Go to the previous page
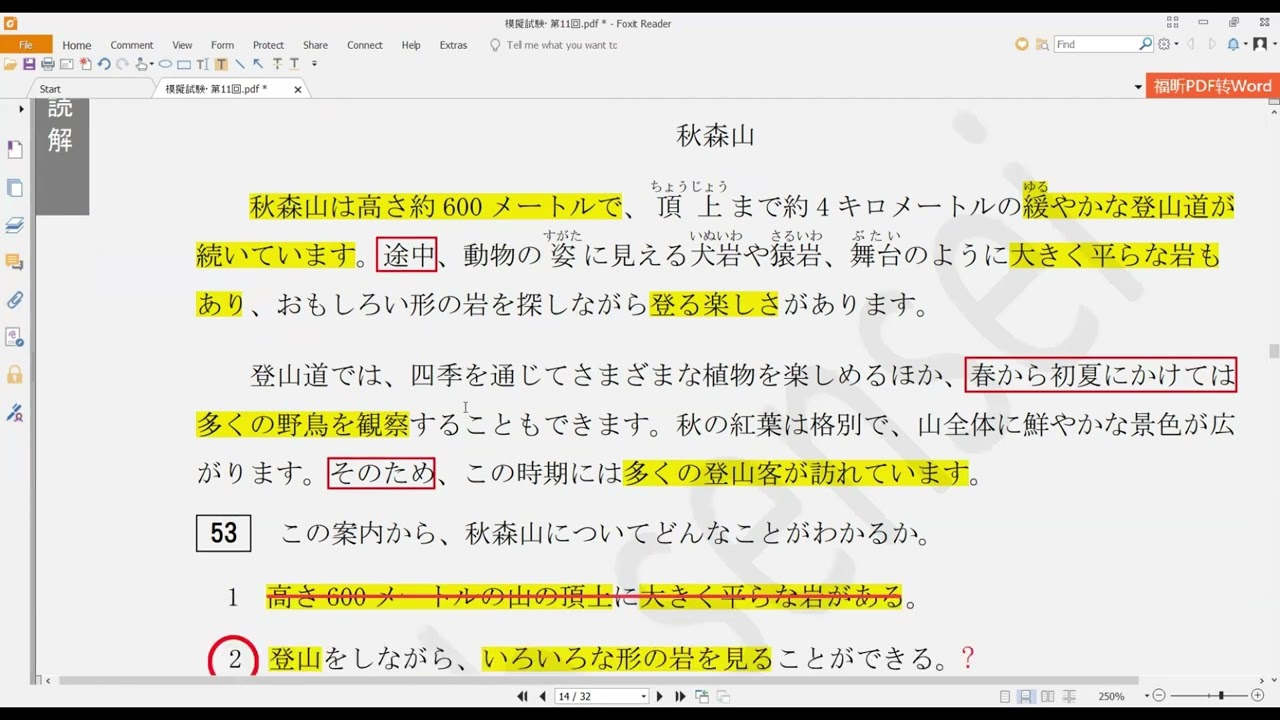1280x720 pixels. coord(542,696)
